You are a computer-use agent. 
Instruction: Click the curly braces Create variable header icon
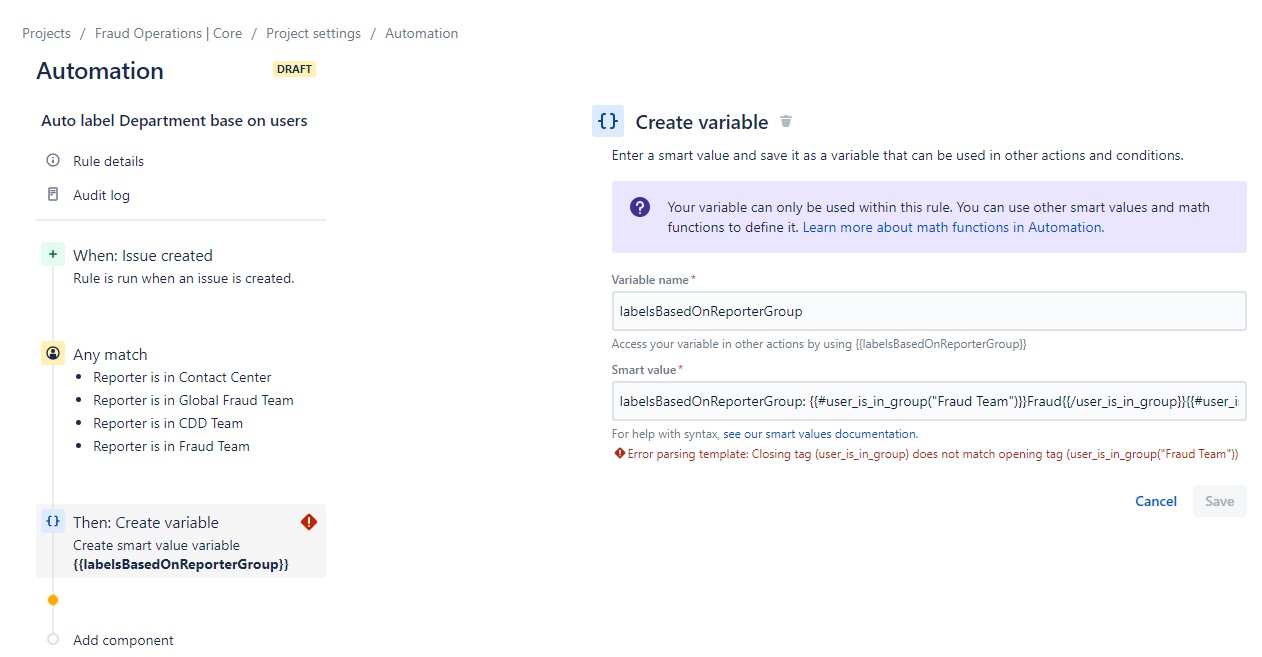point(607,121)
